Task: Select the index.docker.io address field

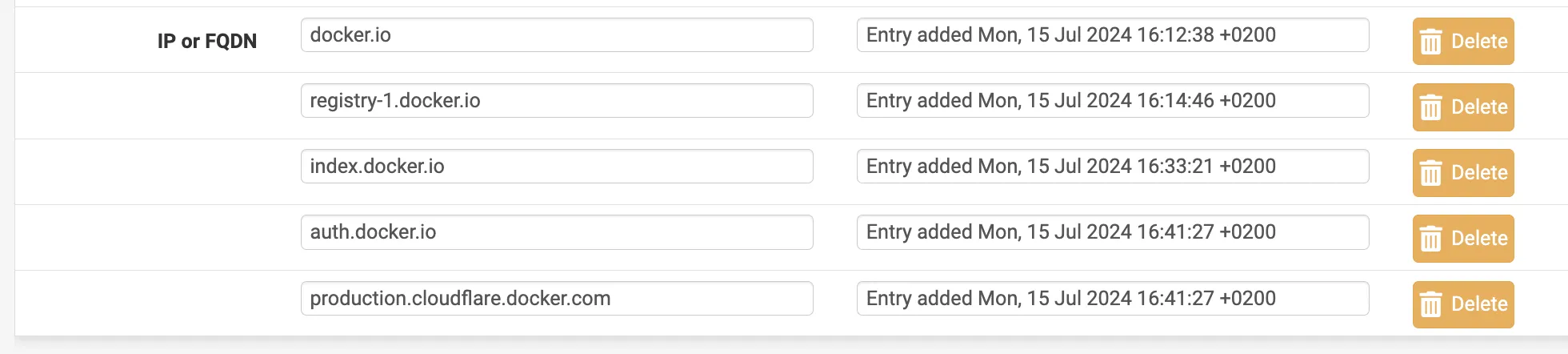Action: click(557, 167)
